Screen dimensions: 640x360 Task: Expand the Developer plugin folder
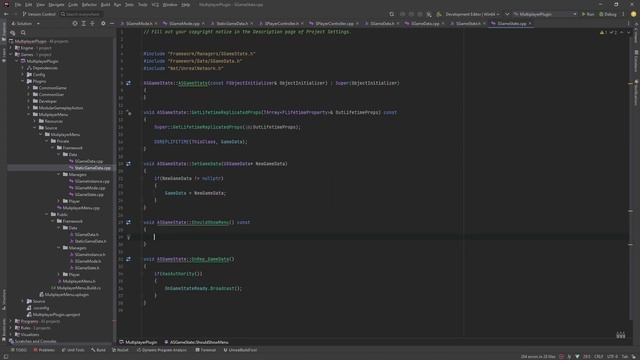pos(29,101)
